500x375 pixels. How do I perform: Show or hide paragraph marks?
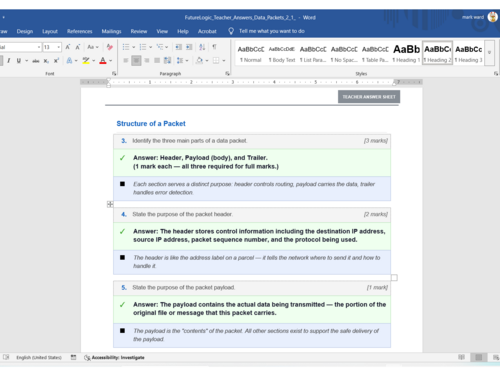click(214, 47)
